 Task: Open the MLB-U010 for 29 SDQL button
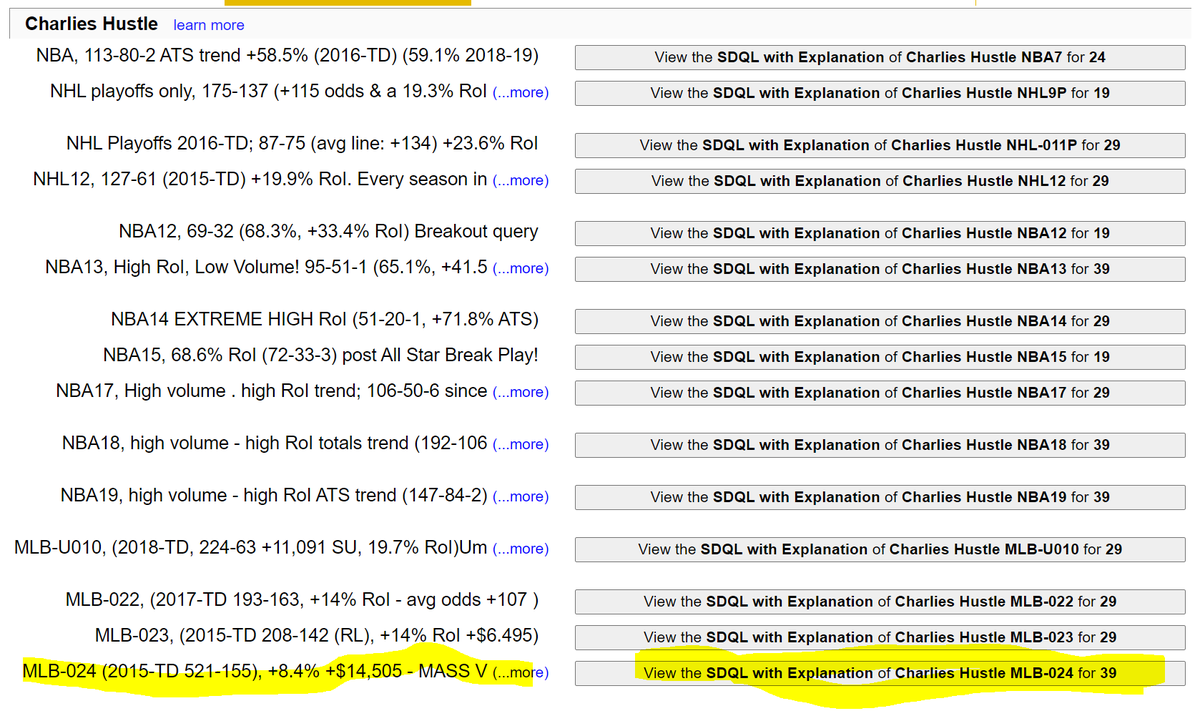tap(880, 549)
